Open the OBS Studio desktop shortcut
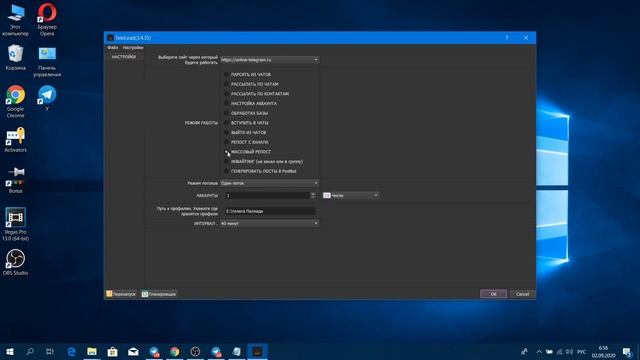640x360 pixels. 16,262
